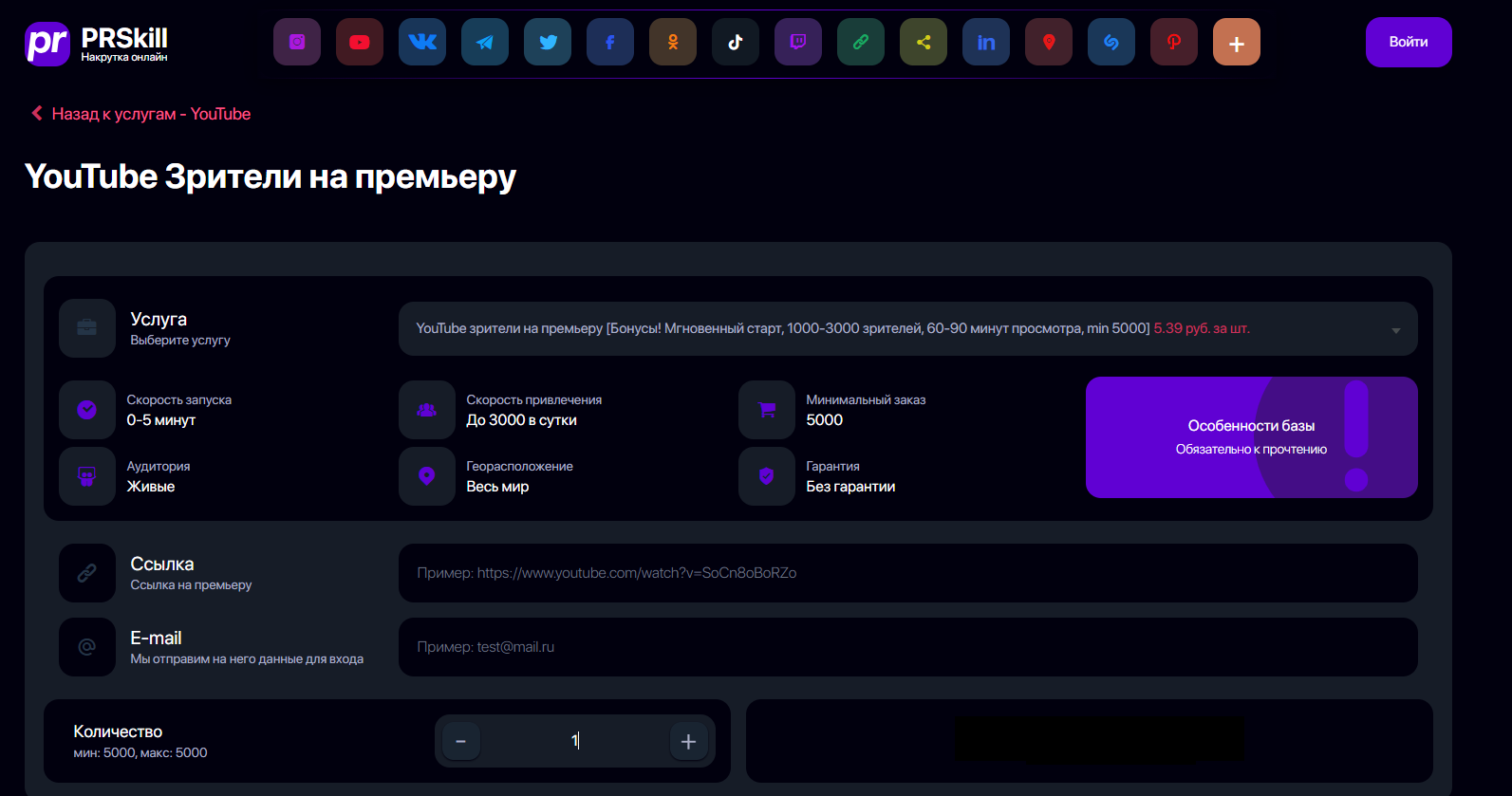Click the Войти login button
Screen dimensions: 1512x796
1409,42
